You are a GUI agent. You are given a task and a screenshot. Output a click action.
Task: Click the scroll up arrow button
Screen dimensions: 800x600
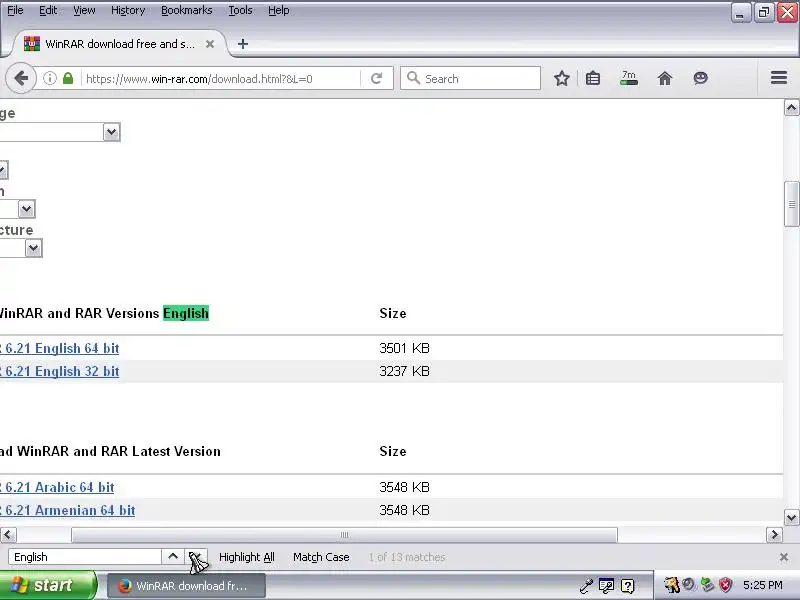click(x=791, y=108)
